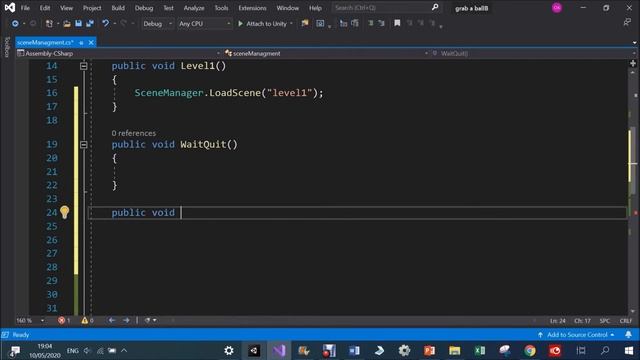640x360 pixels.
Task: Go to previous issue with left arrow
Action: (111, 320)
